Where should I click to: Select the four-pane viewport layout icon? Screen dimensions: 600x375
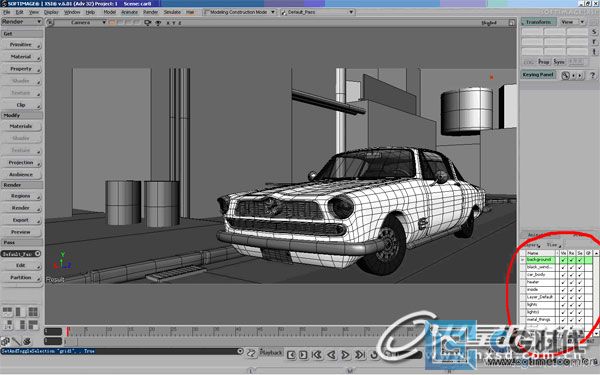coord(33,311)
